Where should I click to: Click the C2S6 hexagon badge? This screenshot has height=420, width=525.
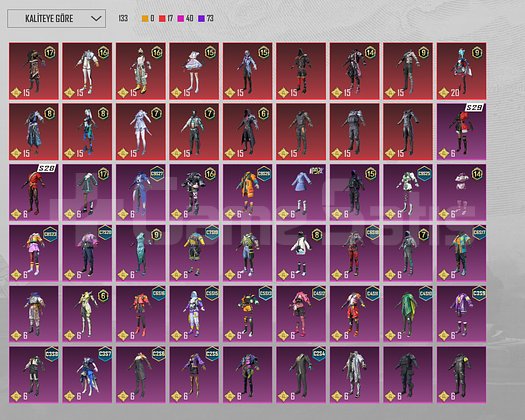tap(158, 354)
